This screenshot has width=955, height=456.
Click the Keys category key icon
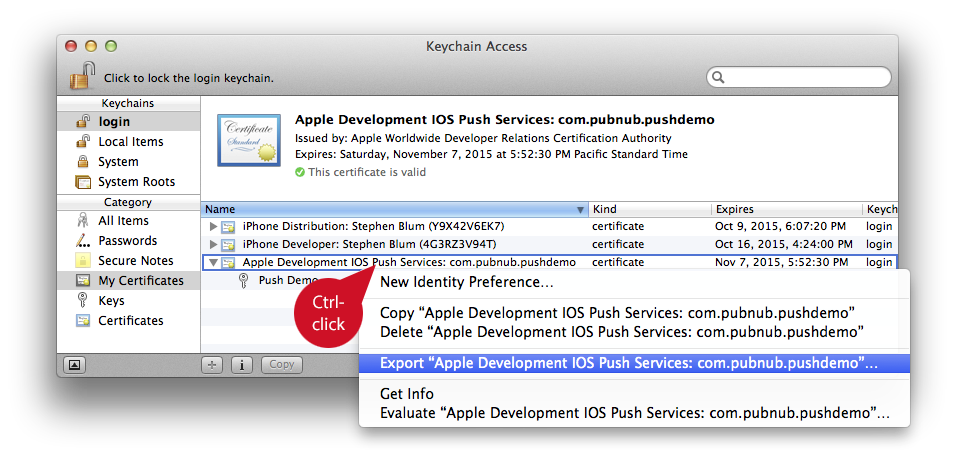pyautogui.click(x=83, y=301)
